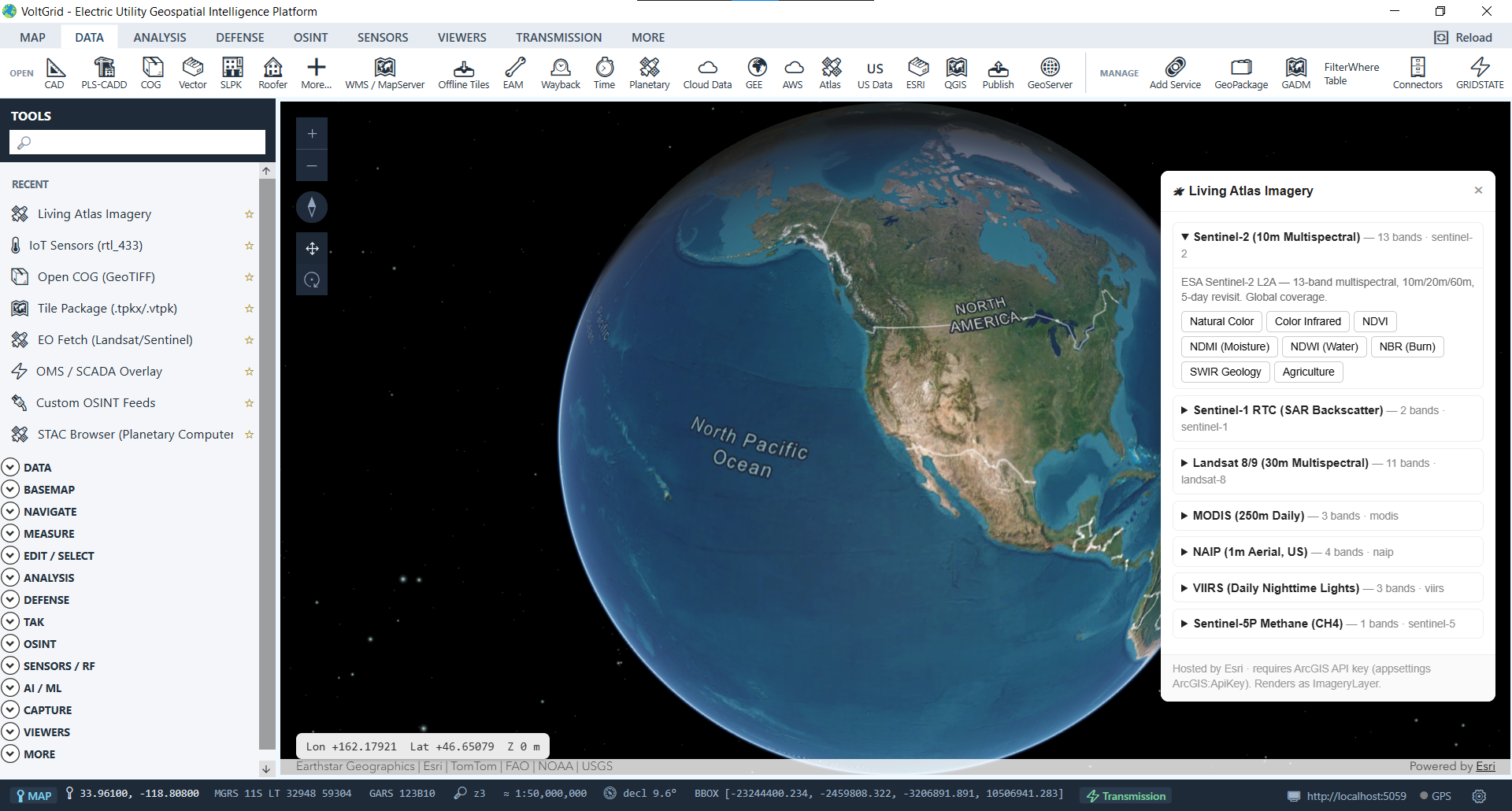This screenshot has width=1512, height=811.
Task: Switch to the DEFENSE ribbon tab
Action: click(x=240, y=37)
